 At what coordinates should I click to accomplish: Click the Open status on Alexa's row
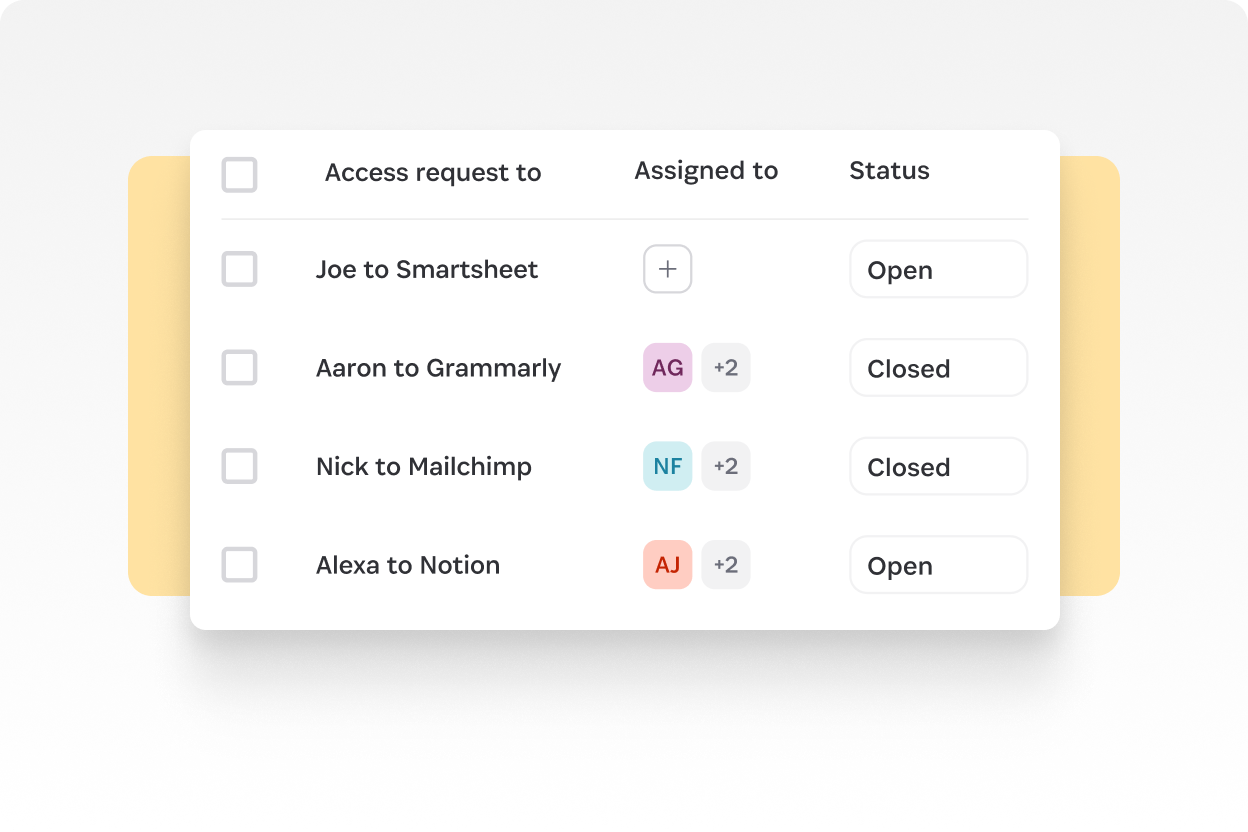pyautogui.click(x=938, y=565)
